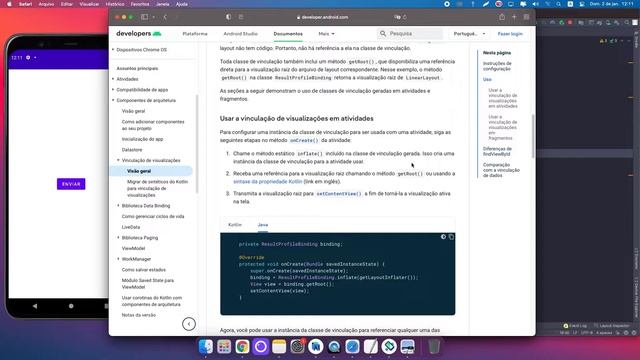Open Launchpad from the Dock

pyautogui.click(x=224, y=347)
